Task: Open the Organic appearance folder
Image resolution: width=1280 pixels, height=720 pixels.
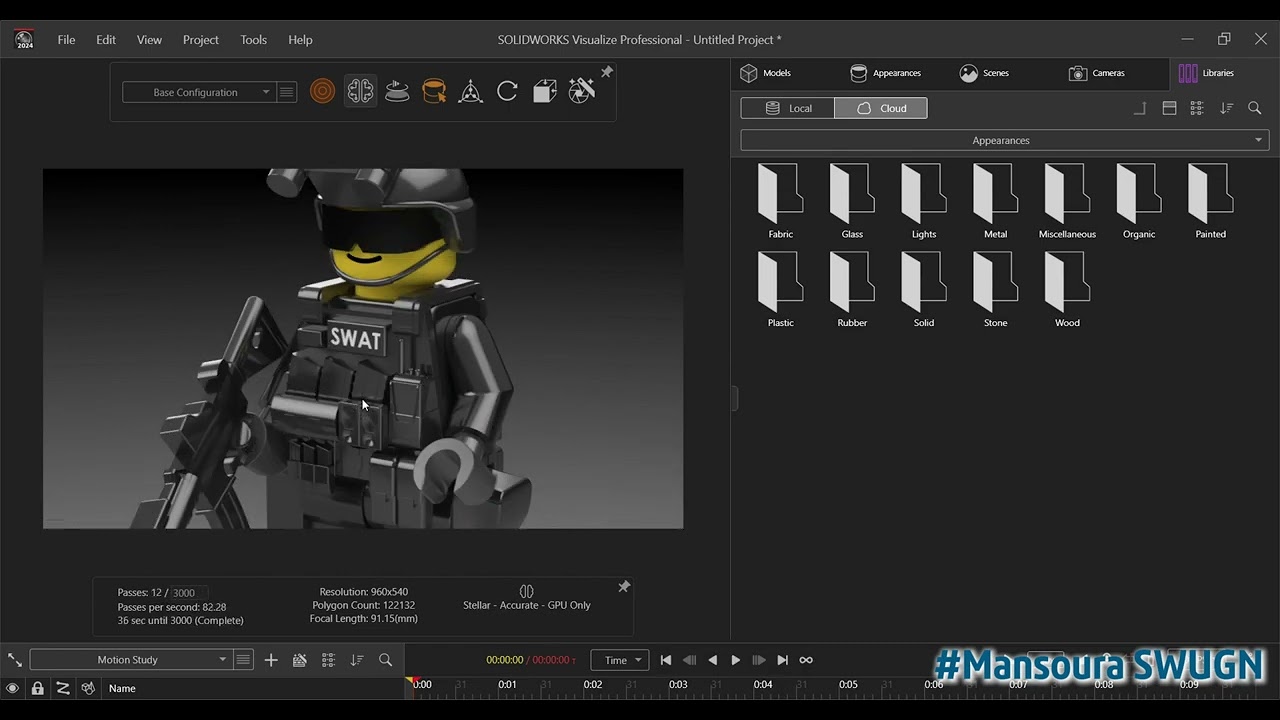Action: [x=1139, y=201]
